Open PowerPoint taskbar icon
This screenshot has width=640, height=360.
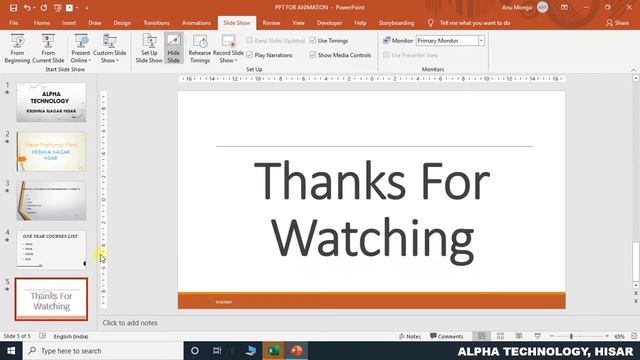coord(297,351)
